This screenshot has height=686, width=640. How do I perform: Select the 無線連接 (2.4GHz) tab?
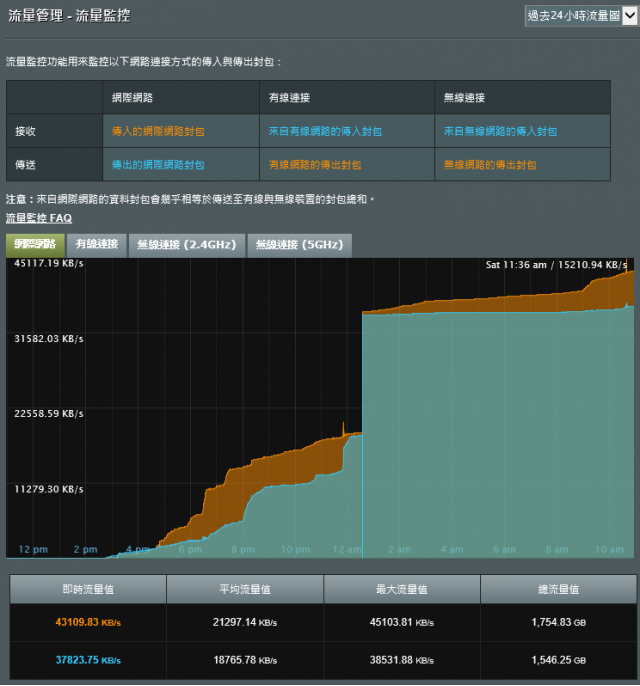pyautogui.click(x=187, y=245)
